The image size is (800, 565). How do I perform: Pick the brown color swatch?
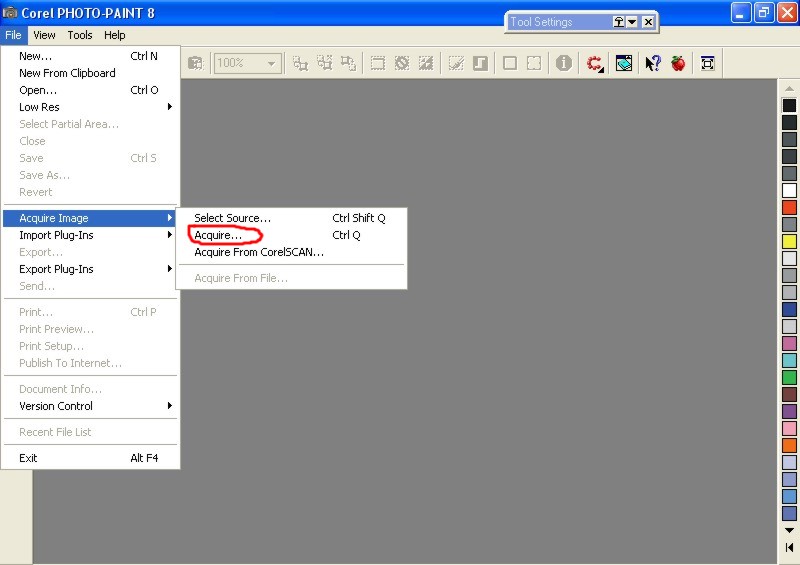click(x=789, y=394)
